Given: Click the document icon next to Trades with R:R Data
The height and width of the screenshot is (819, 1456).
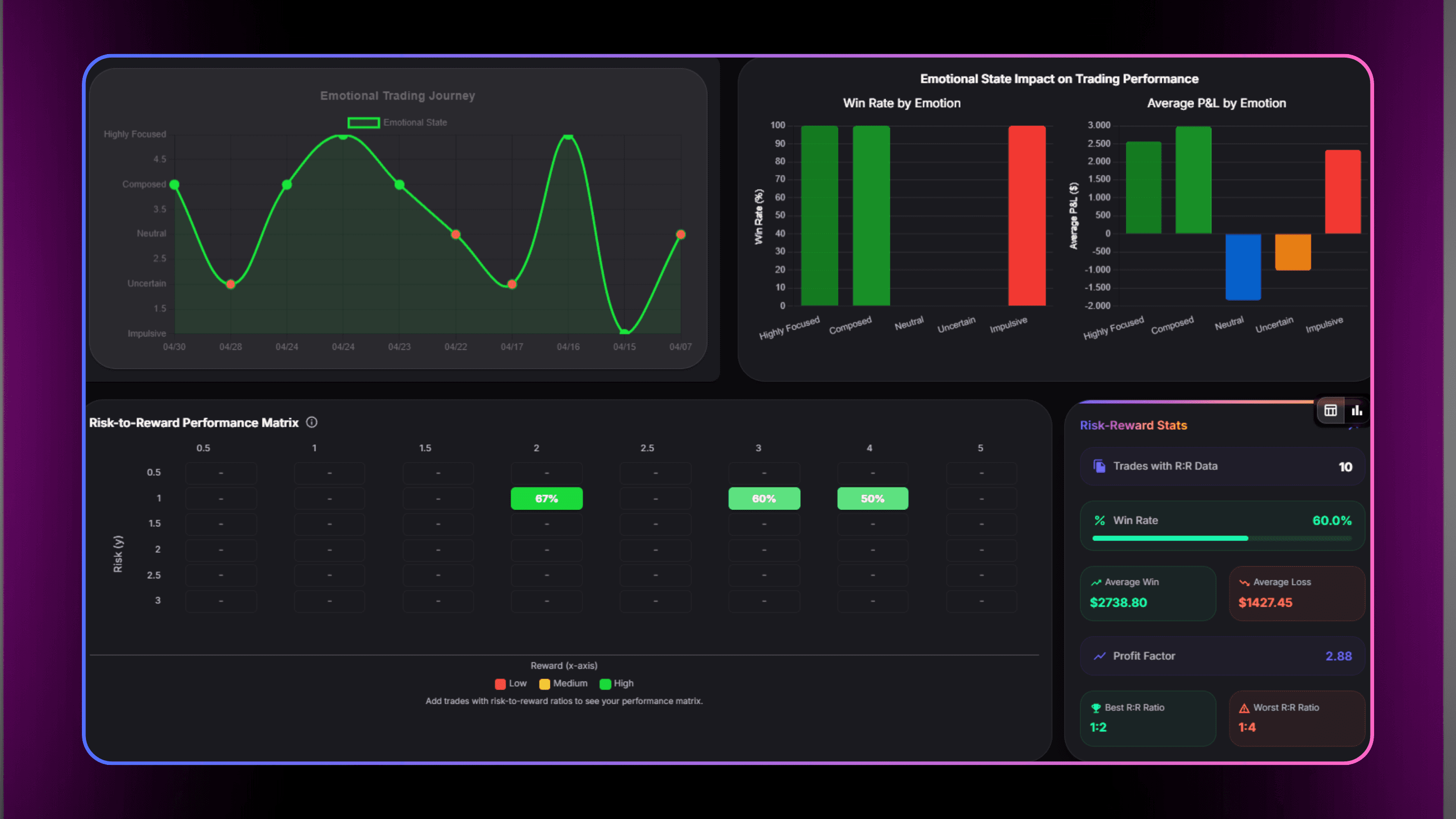Looking at the screenshot, I should point(1100,466).
